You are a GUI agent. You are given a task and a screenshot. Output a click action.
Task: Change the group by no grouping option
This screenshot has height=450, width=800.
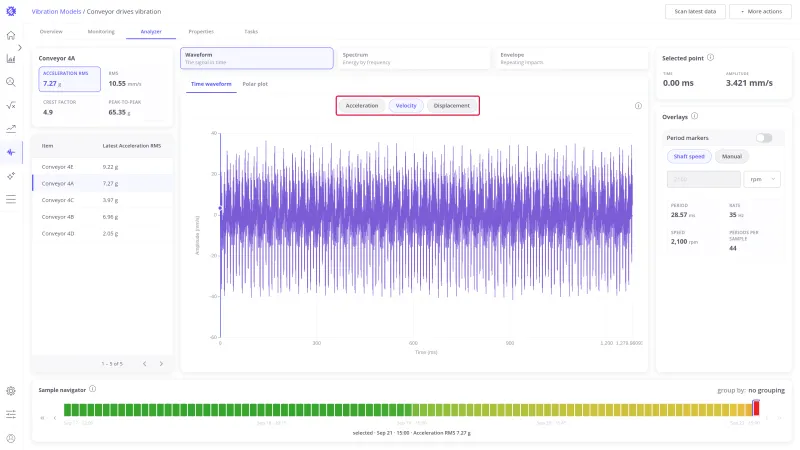point(766,390)
